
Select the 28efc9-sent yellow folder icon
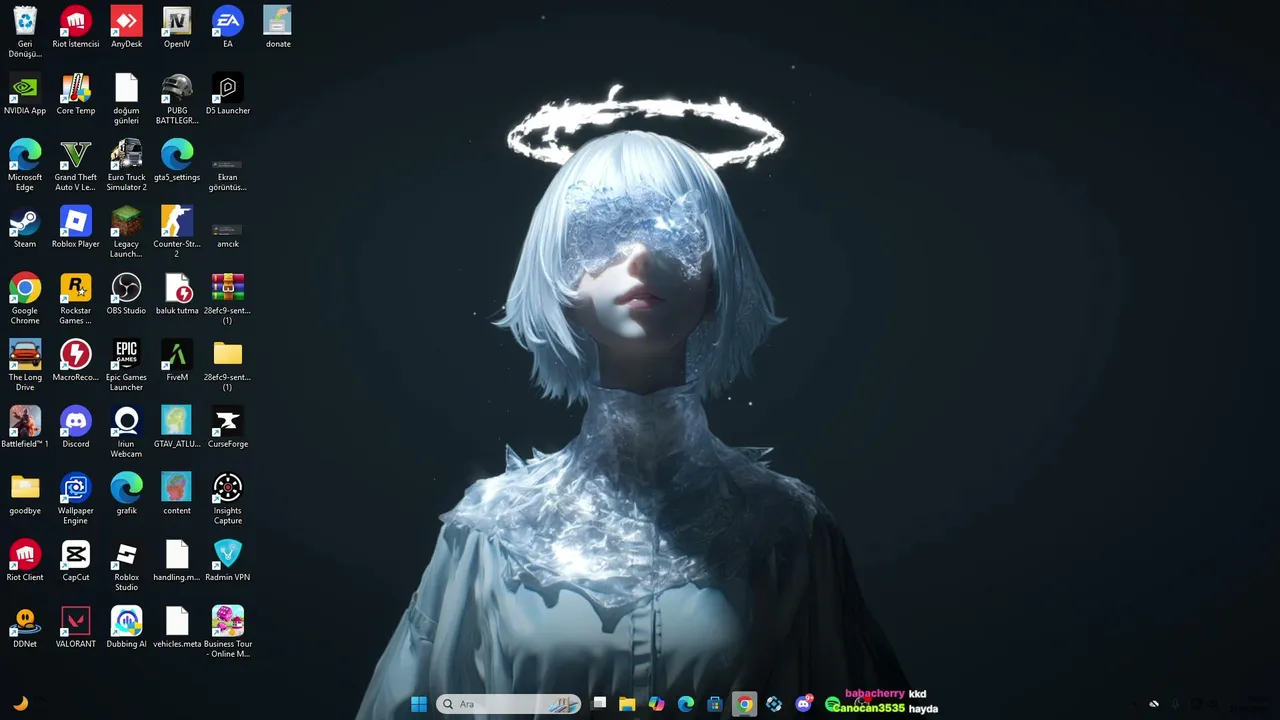tap(228, 354)
